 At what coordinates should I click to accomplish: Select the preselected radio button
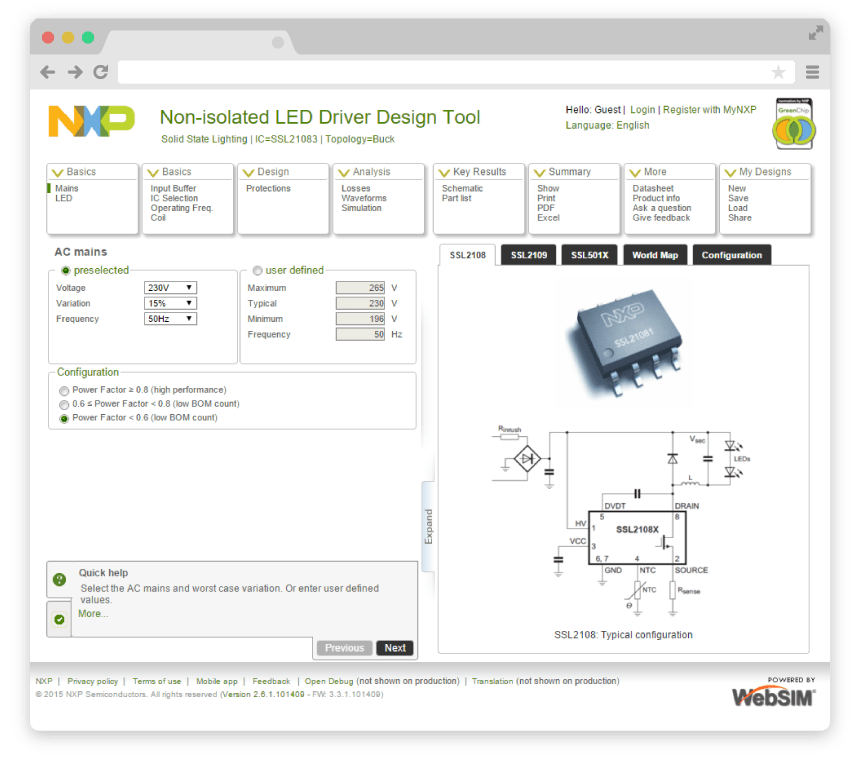pos(66,271)
